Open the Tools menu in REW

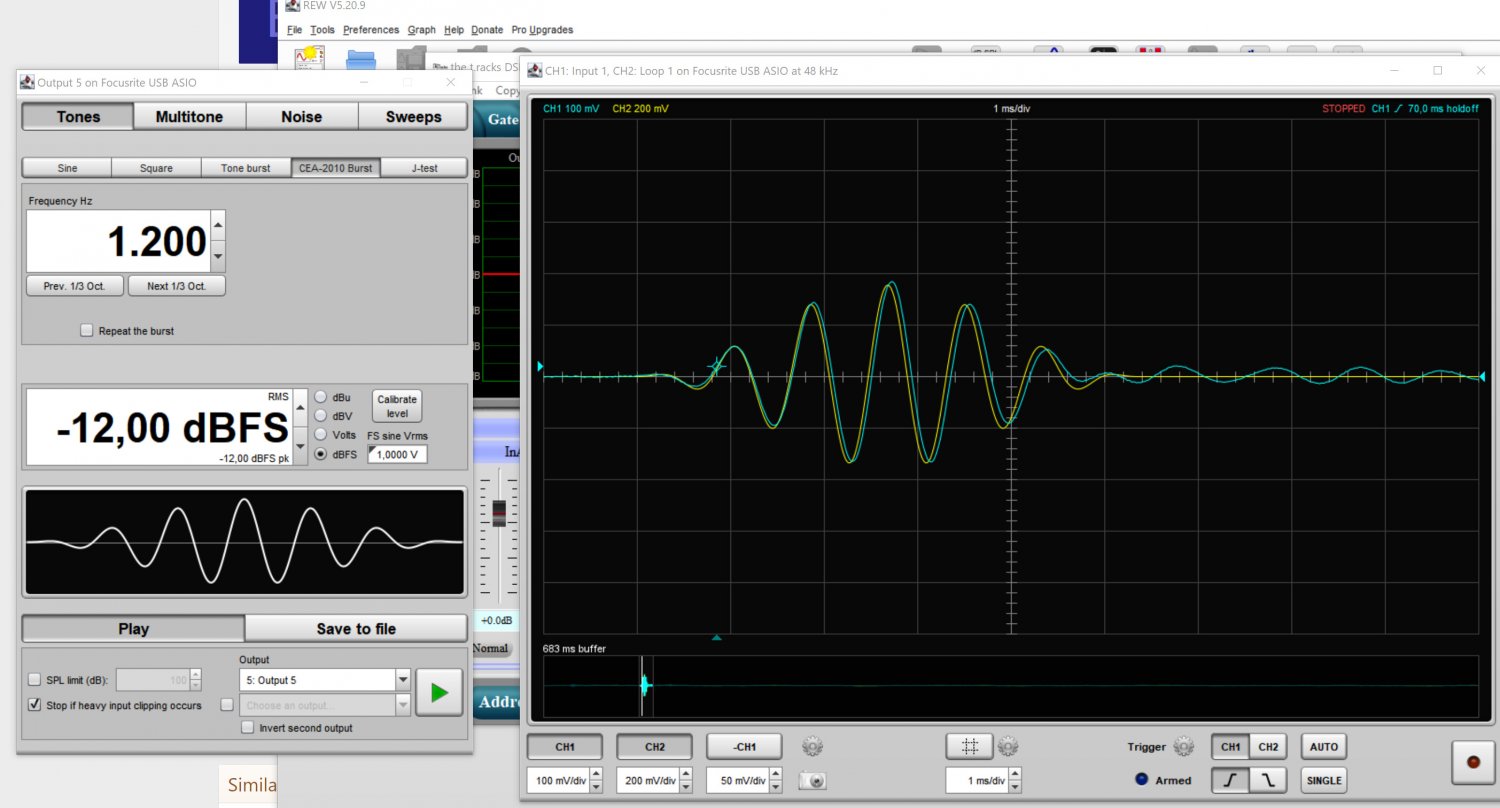323,30
